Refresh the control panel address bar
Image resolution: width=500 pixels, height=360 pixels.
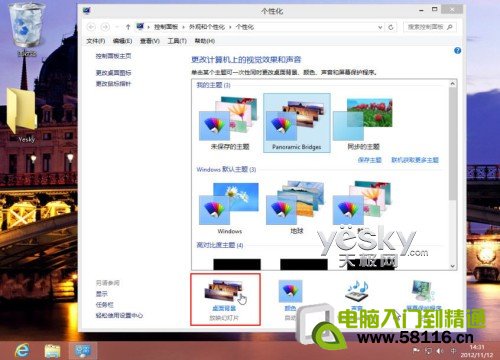(x=391, y=27)
